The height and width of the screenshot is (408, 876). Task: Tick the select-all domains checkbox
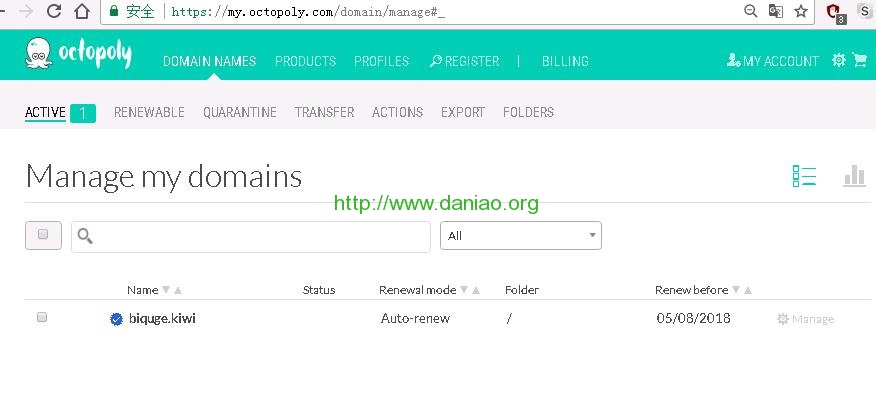point(43,235)
